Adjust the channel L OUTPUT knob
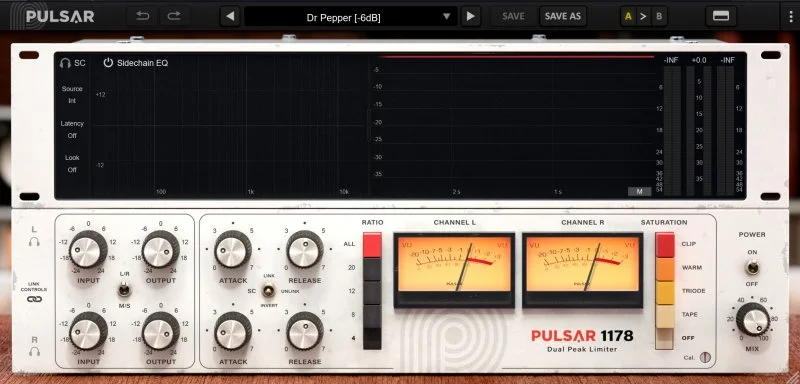This screenshot has width=800, height=384. coord(161,249)
